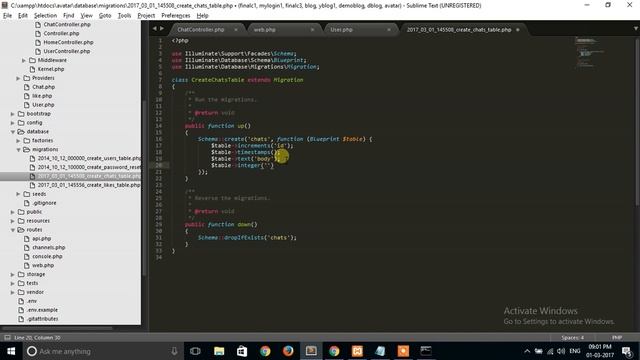
Task: Open ChatController.php in sidebar
Action: pyautogui.click(x=67, y=24)
